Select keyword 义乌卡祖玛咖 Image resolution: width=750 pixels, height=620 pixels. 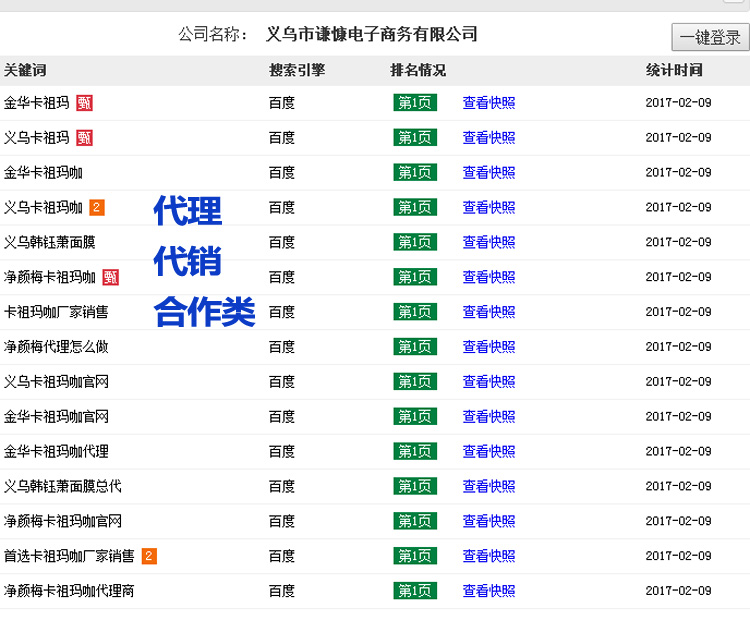(43, 208)
